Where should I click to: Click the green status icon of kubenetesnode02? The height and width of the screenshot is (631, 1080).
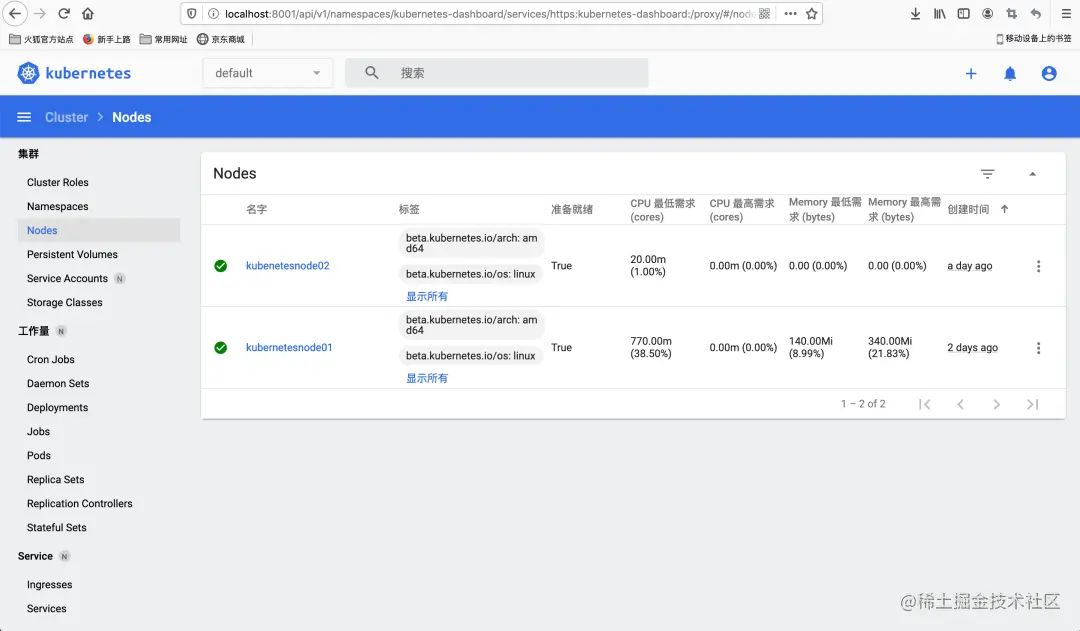220,266
